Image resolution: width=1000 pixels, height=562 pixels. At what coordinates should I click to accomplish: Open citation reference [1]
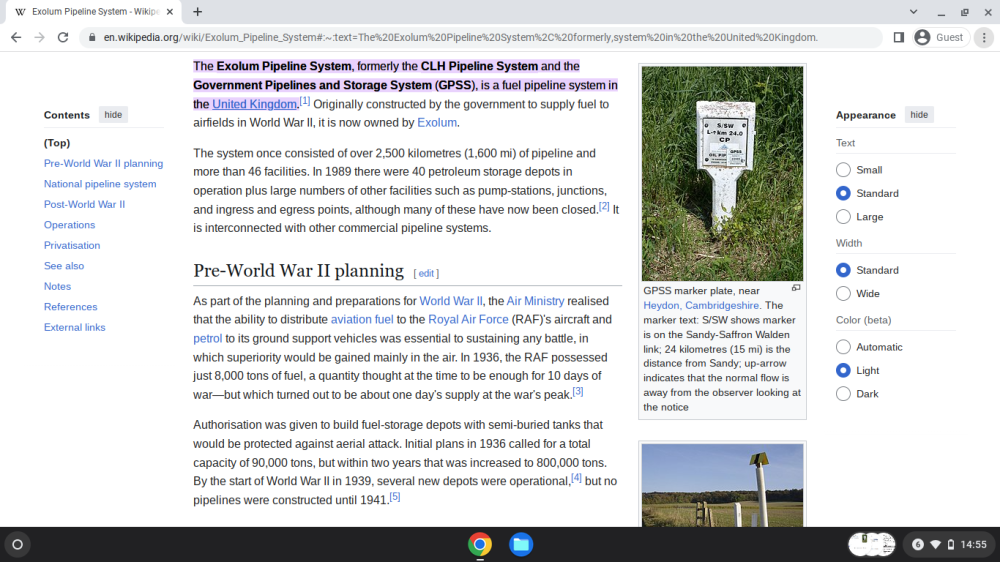(305, 101)
